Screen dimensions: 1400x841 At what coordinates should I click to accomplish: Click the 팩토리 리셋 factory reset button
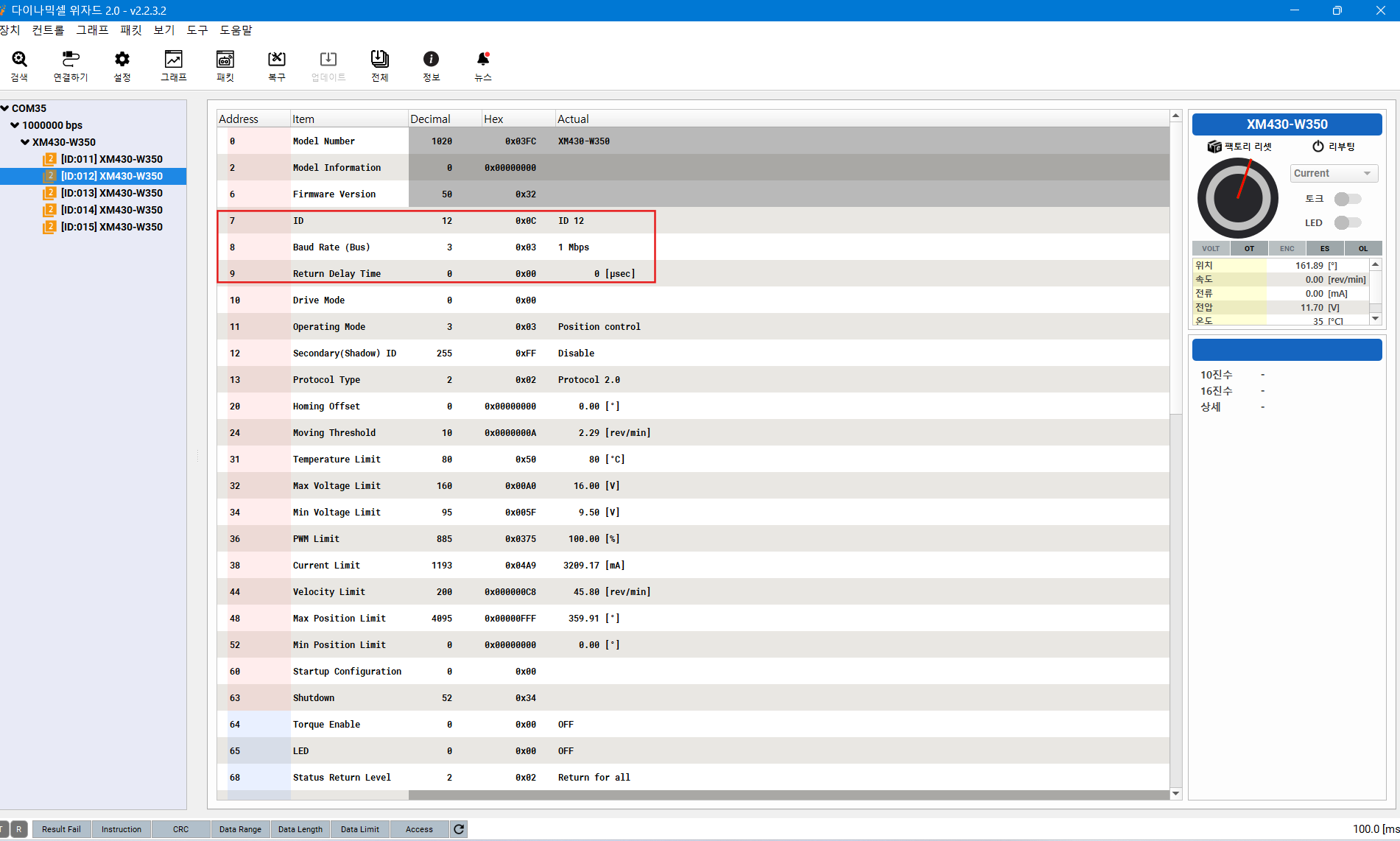coord(1240,147)
